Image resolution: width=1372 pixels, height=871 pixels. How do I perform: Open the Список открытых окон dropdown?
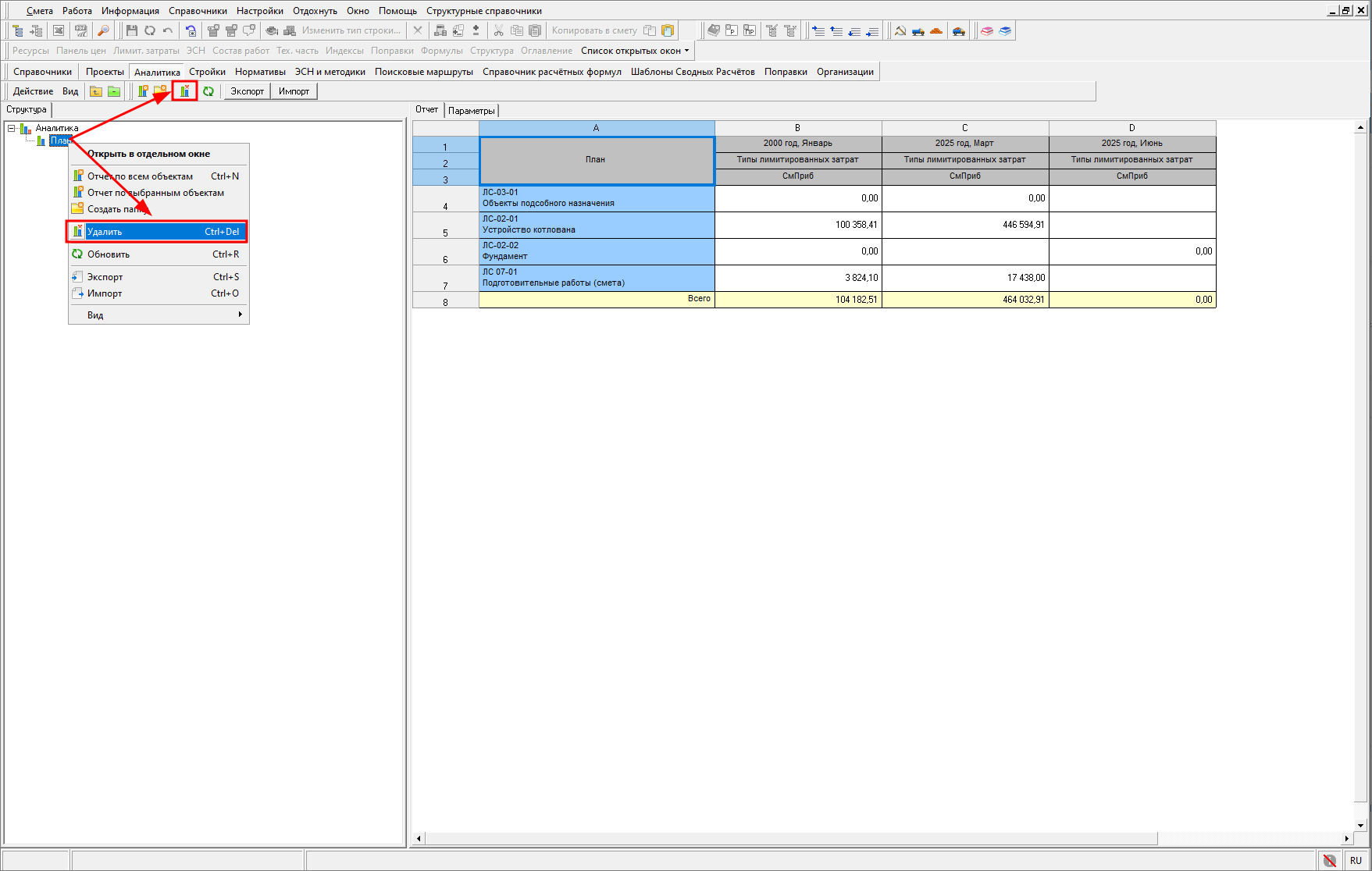(635, 51)
